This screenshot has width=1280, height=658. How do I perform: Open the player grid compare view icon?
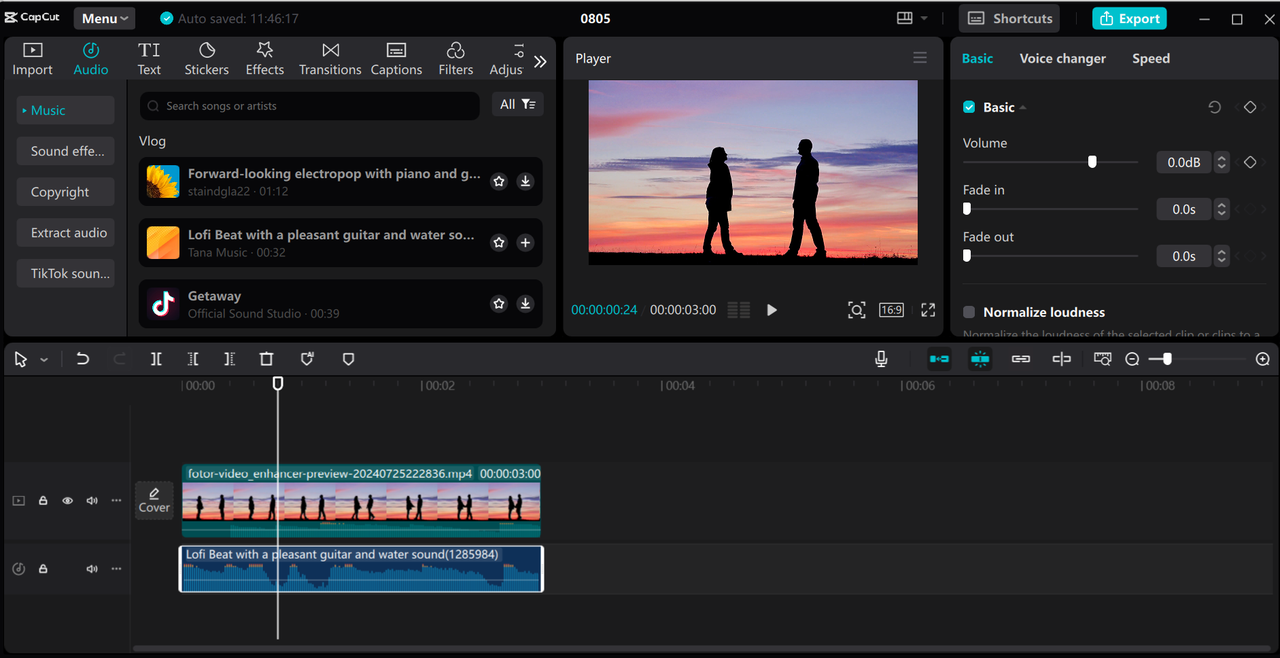coord(739,310)
